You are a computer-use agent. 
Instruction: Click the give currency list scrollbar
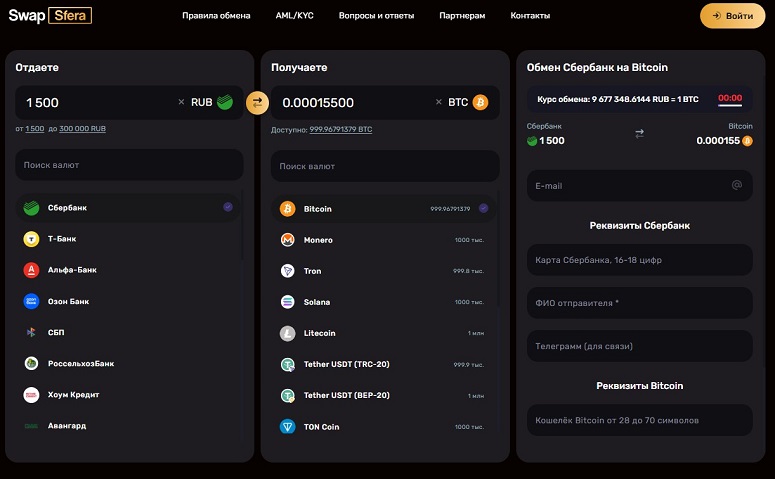coord(242,225)
